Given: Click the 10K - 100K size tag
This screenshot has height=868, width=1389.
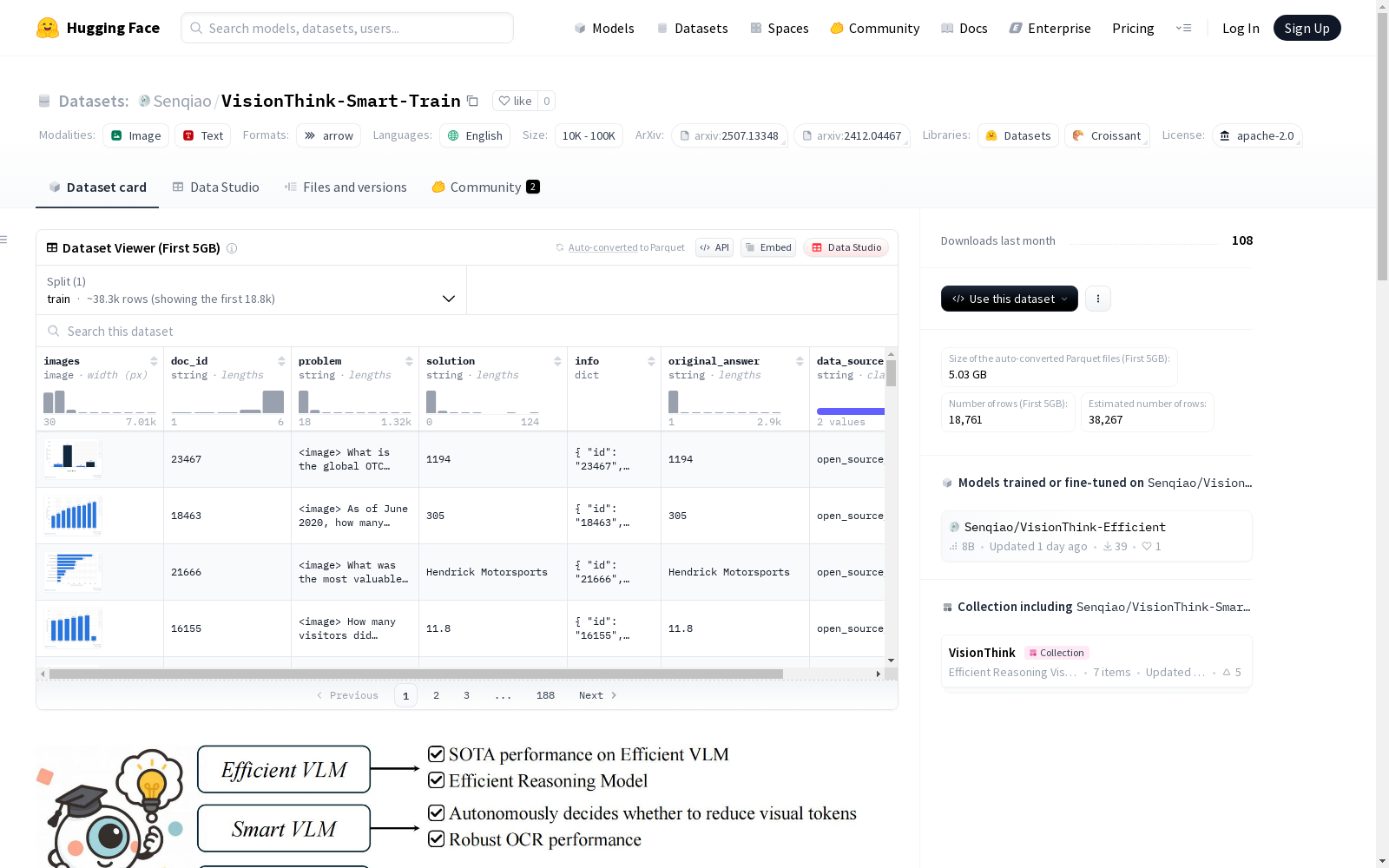Looking at the screenshot, I should coord(589,135).
